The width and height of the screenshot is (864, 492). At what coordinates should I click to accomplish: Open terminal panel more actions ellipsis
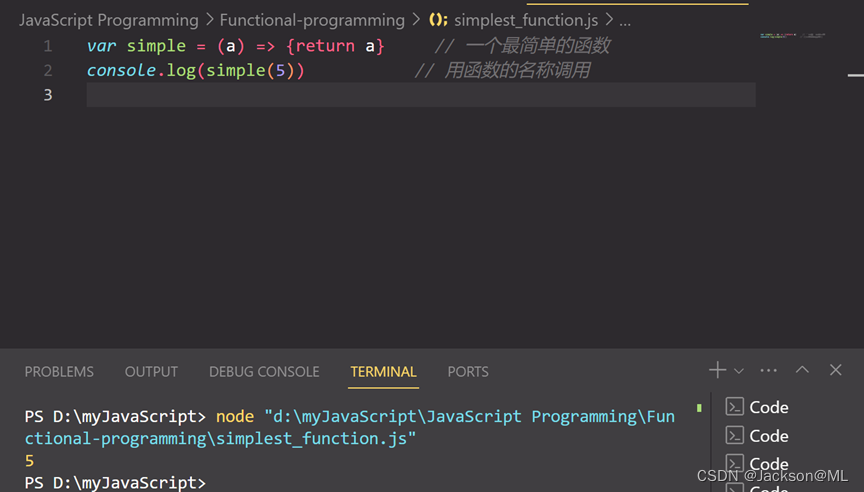768,370
